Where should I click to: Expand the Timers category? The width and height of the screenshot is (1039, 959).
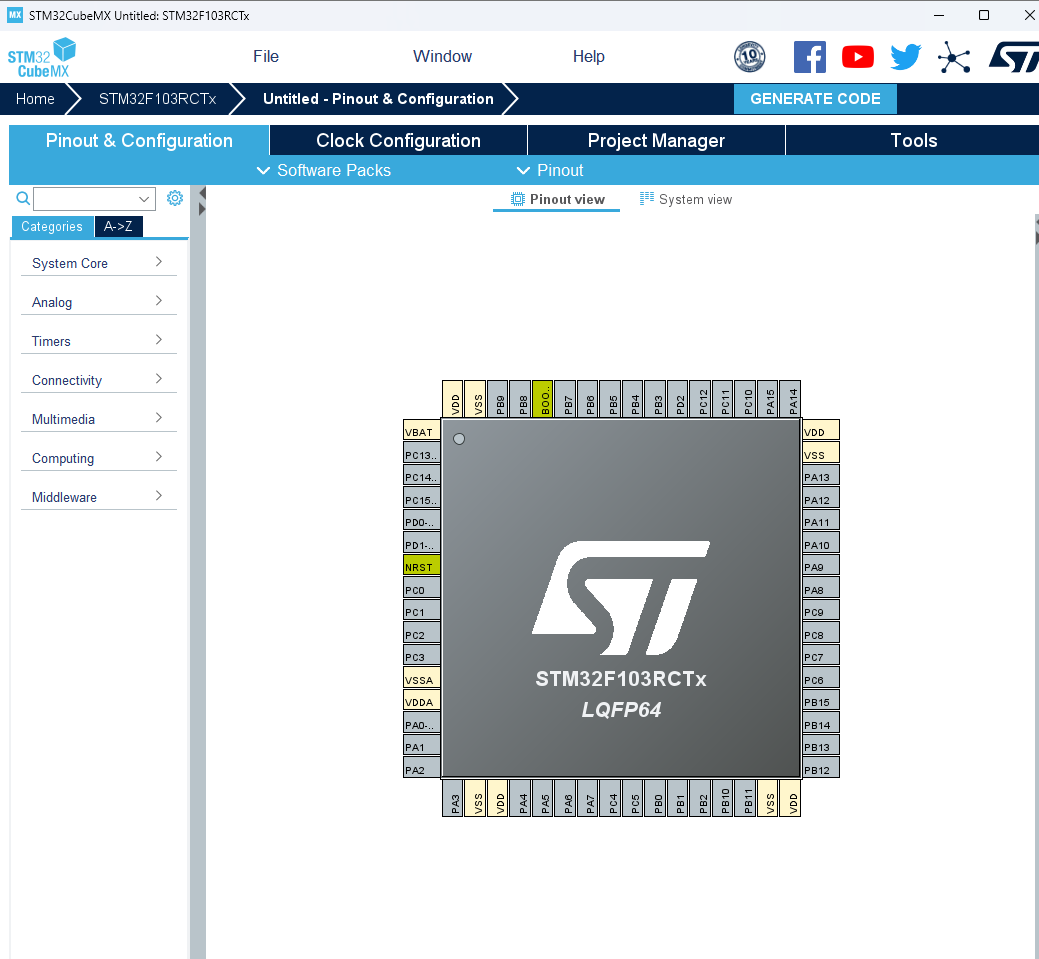(x=98, y=341)
